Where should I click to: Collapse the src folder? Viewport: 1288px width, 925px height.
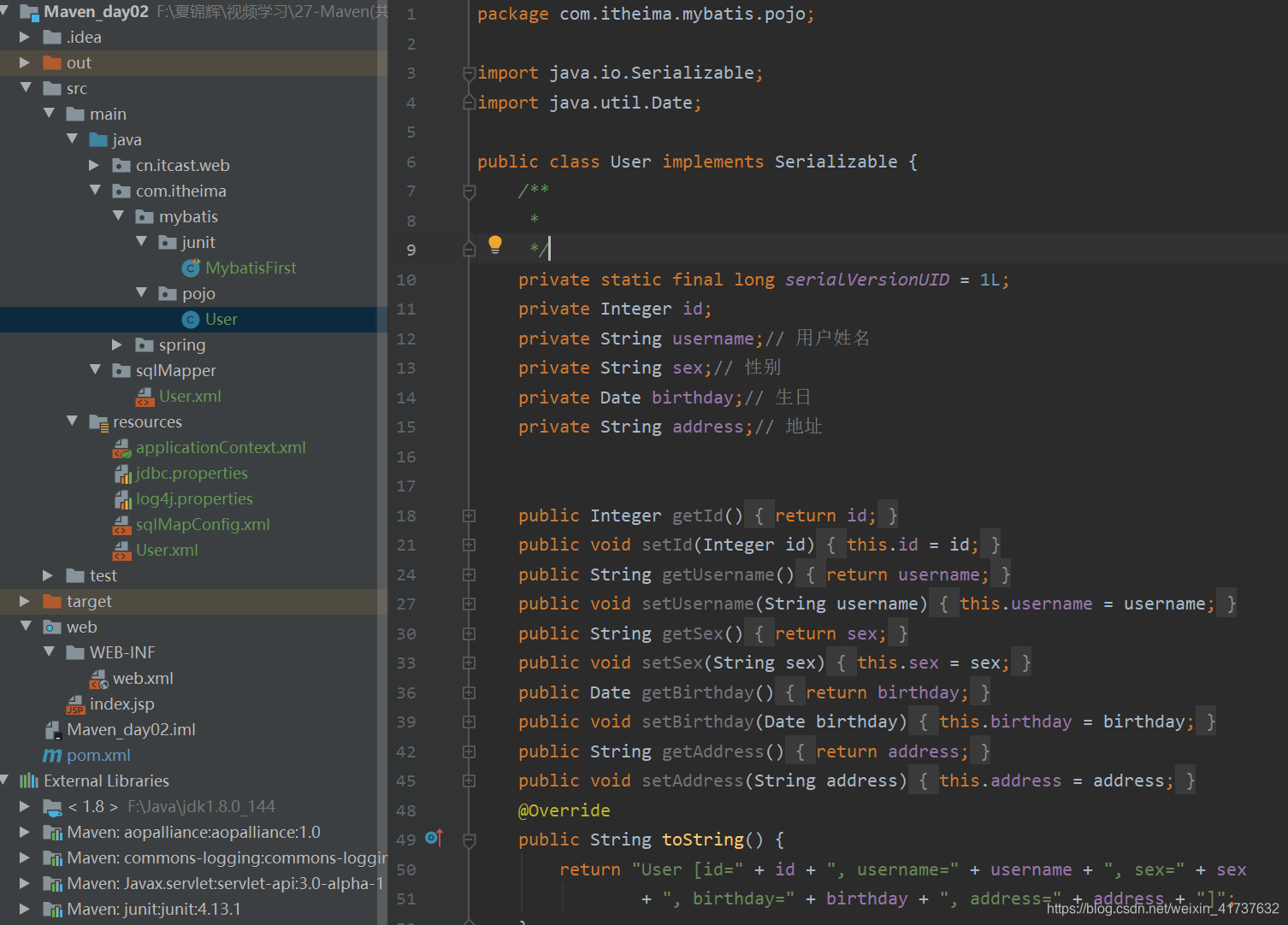pyautogui.click(x=26, y=87)
